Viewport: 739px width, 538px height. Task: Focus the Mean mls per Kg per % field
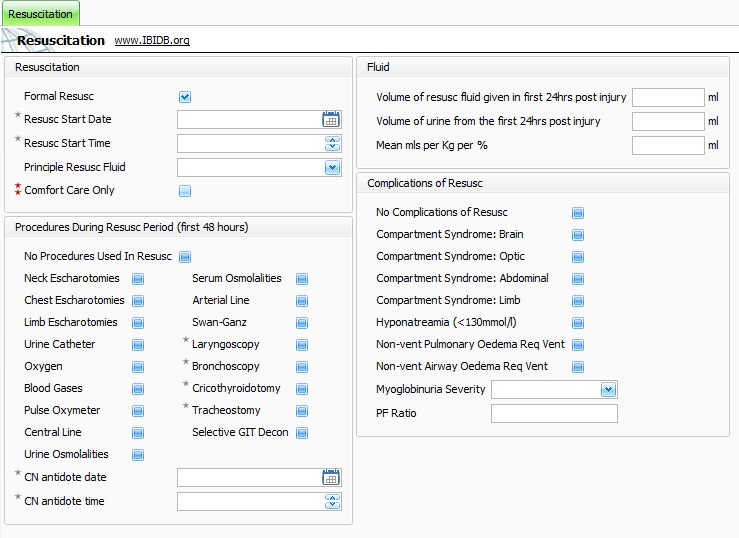click(x=668, y=146)
